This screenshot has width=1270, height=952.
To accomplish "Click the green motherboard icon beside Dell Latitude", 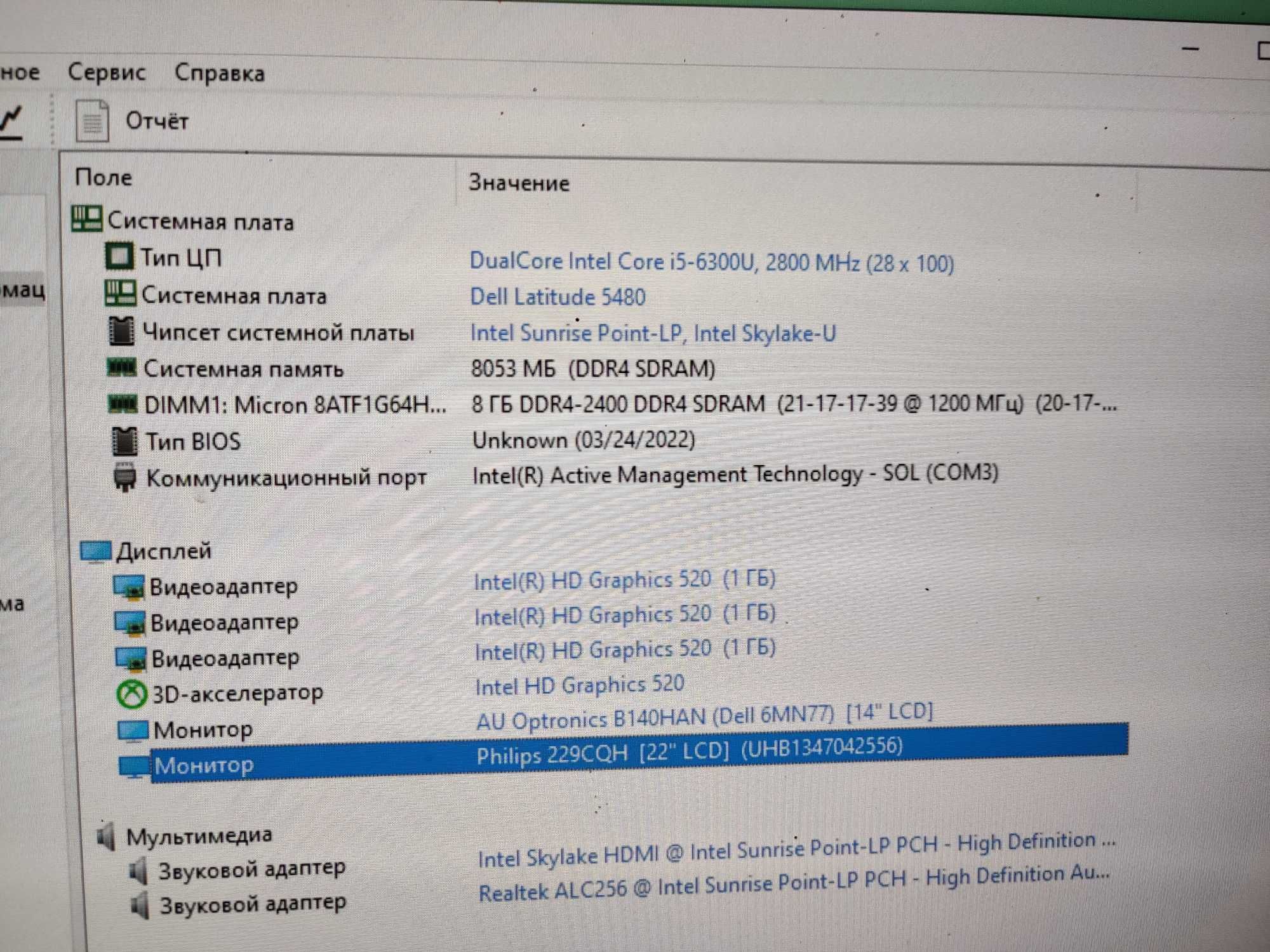I will 120,293.
